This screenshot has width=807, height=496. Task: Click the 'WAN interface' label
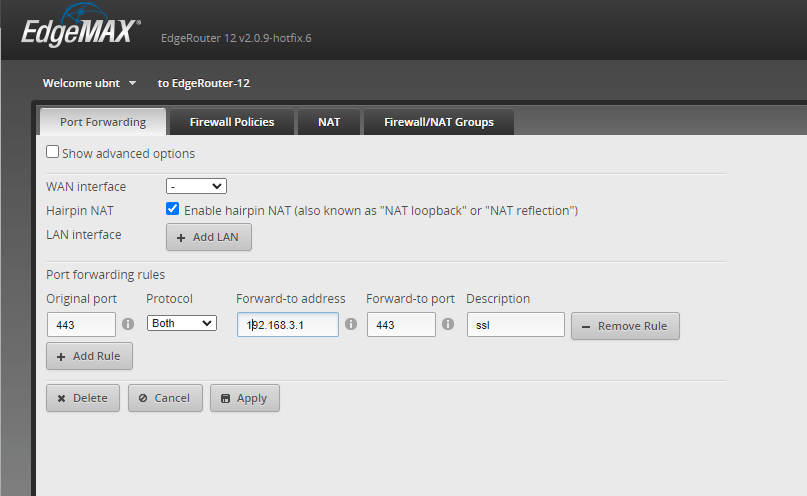(x=86, y=186)
